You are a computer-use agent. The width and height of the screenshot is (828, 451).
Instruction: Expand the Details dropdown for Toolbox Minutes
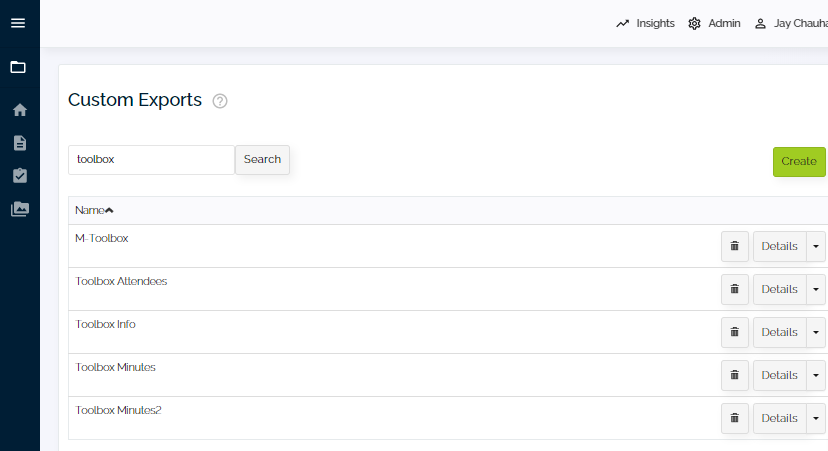(816, 375)
